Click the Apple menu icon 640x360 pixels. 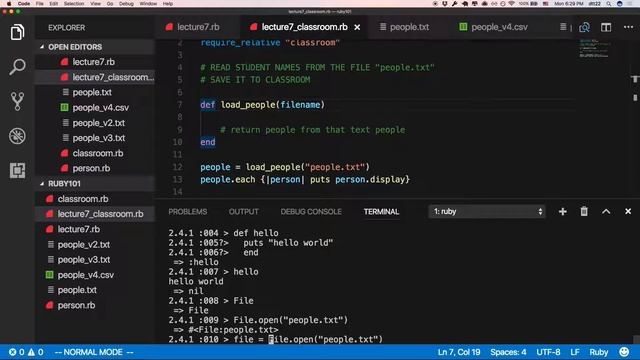(9, 4)
